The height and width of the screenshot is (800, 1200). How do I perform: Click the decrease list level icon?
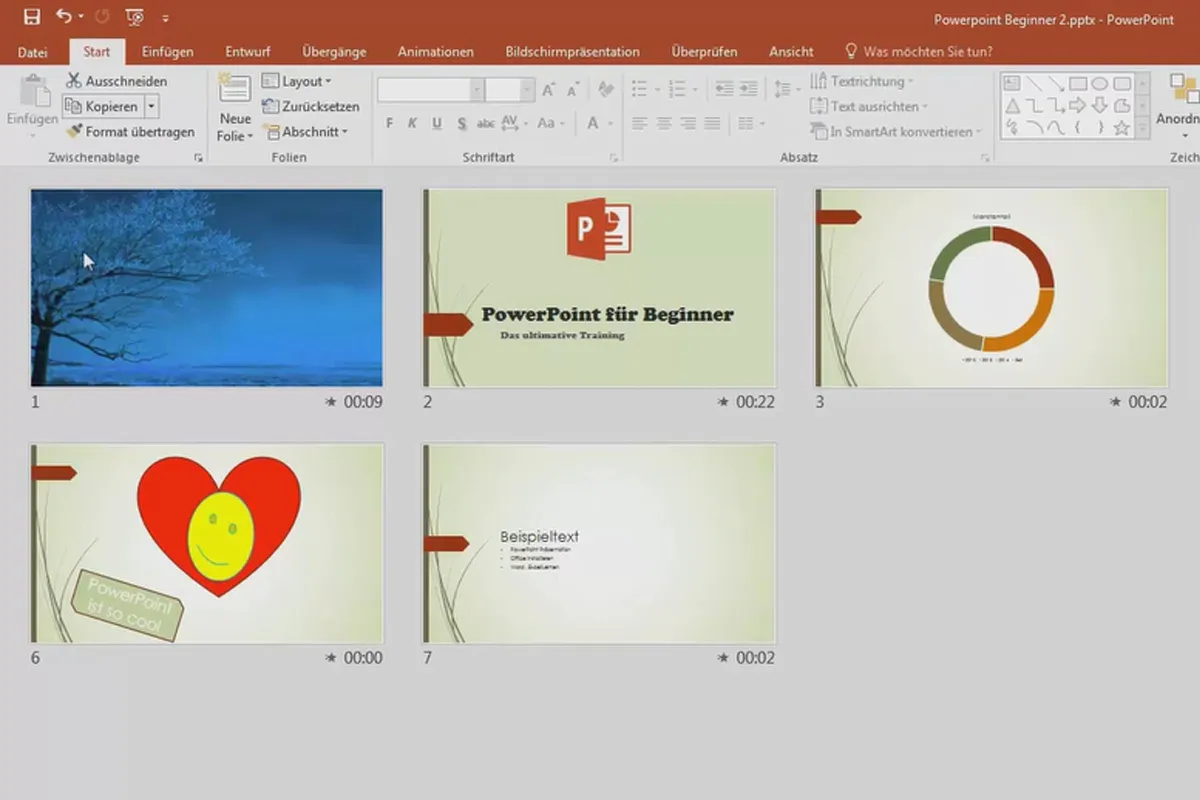(724, 90)
